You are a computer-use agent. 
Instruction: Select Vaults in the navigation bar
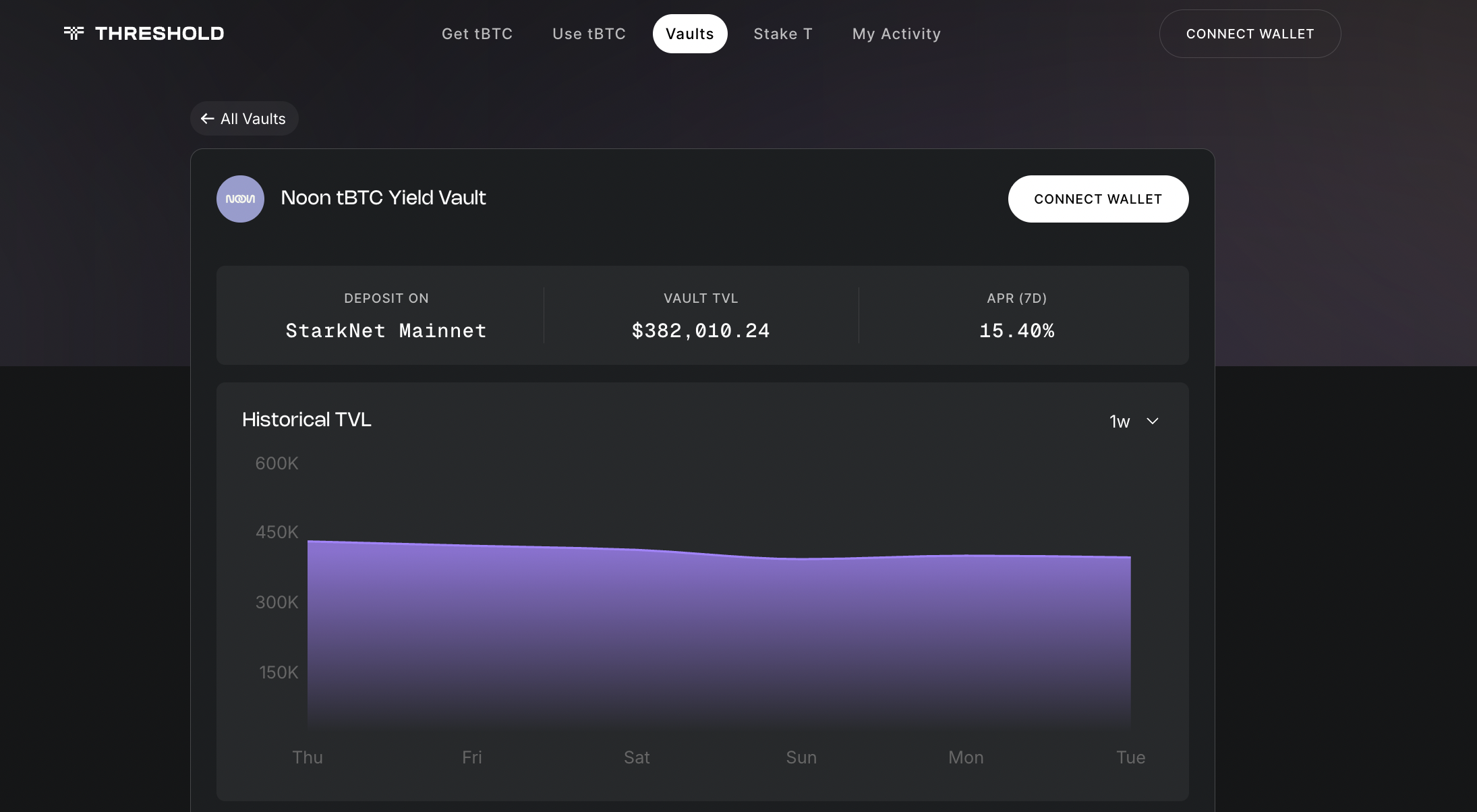click(690, 33)
